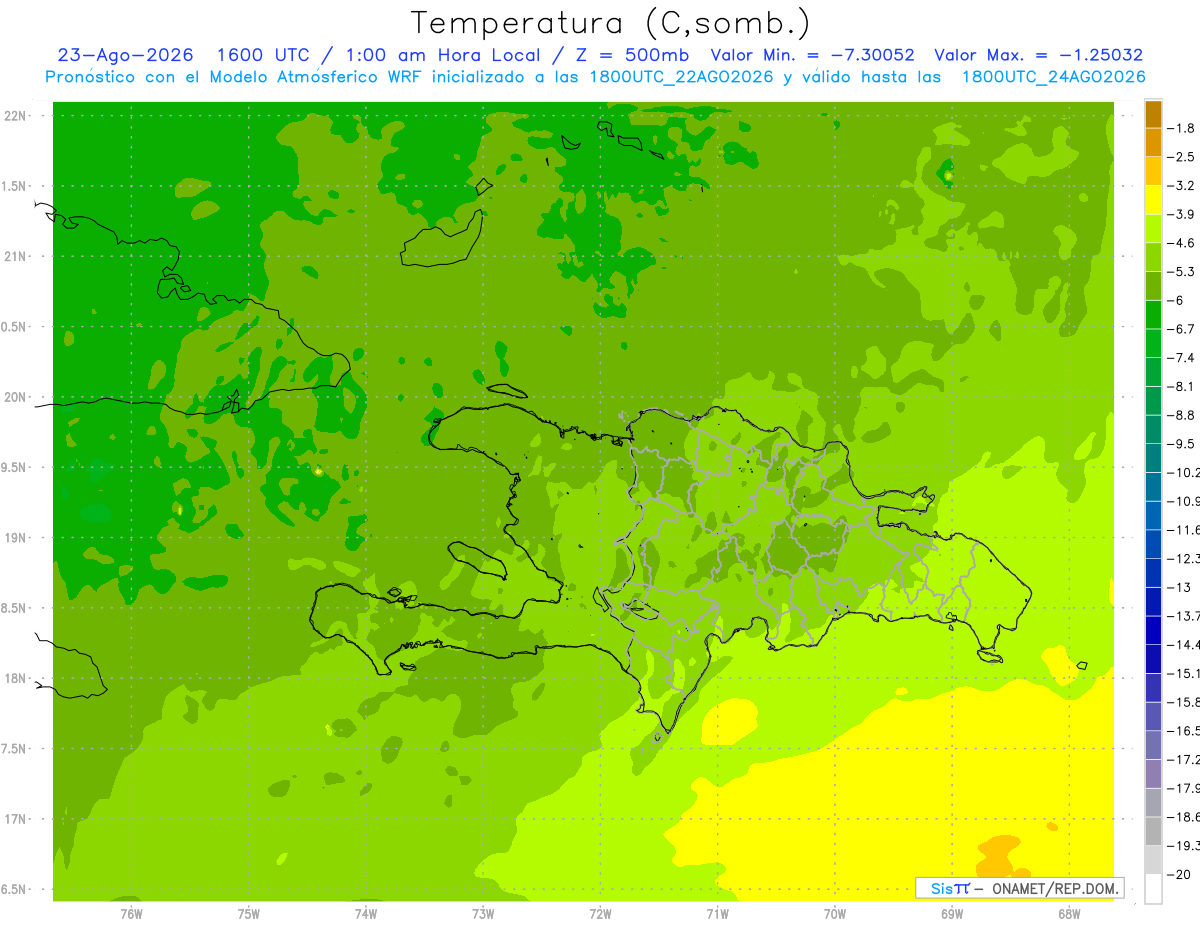The height and width of the screenshot is (927, 1200).
Task: Click the "70W" longitude label
Action: tap(835, 913)
